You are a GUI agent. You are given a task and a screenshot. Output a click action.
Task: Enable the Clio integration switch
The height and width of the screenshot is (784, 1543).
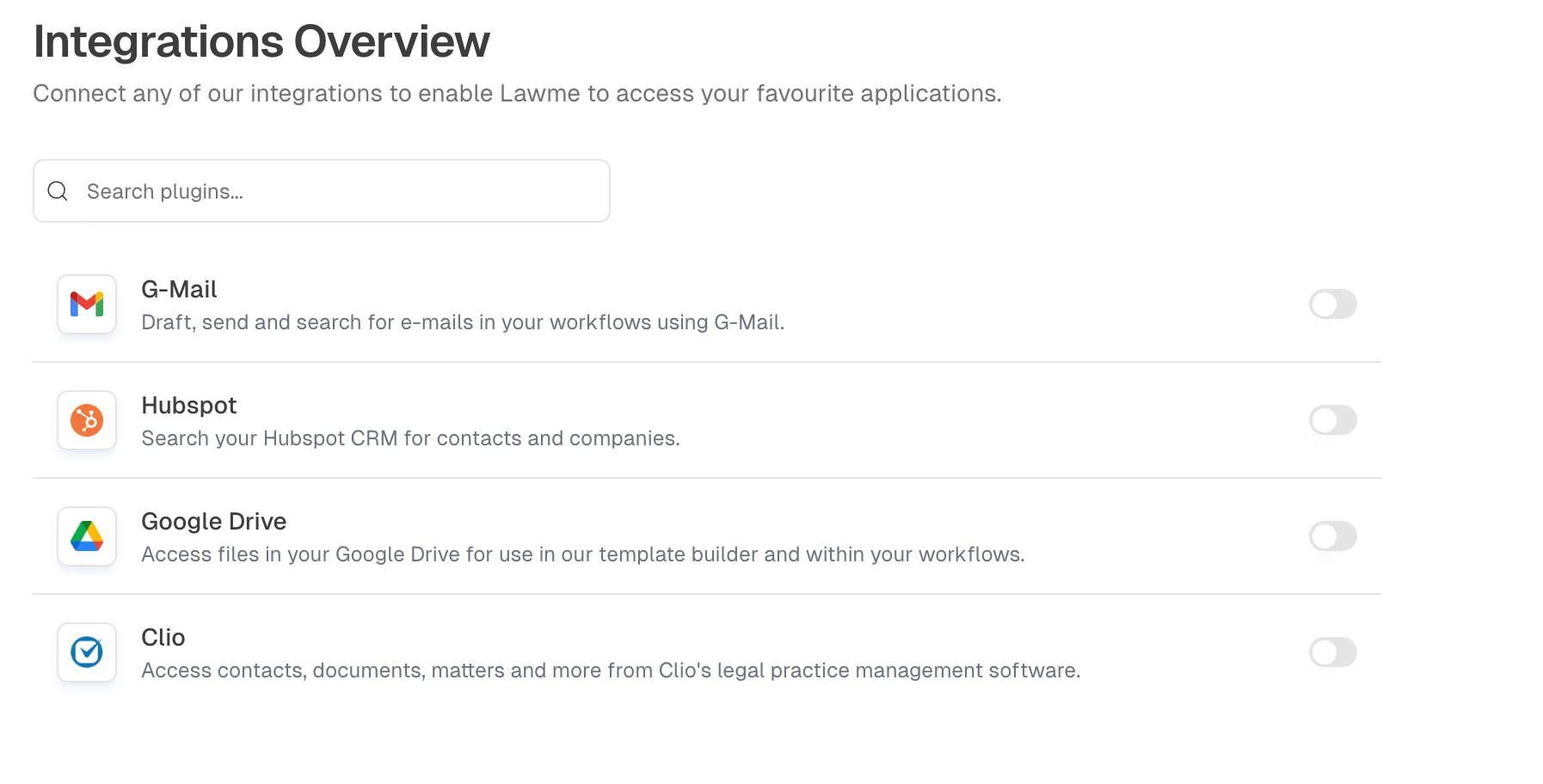[1332, 652]
